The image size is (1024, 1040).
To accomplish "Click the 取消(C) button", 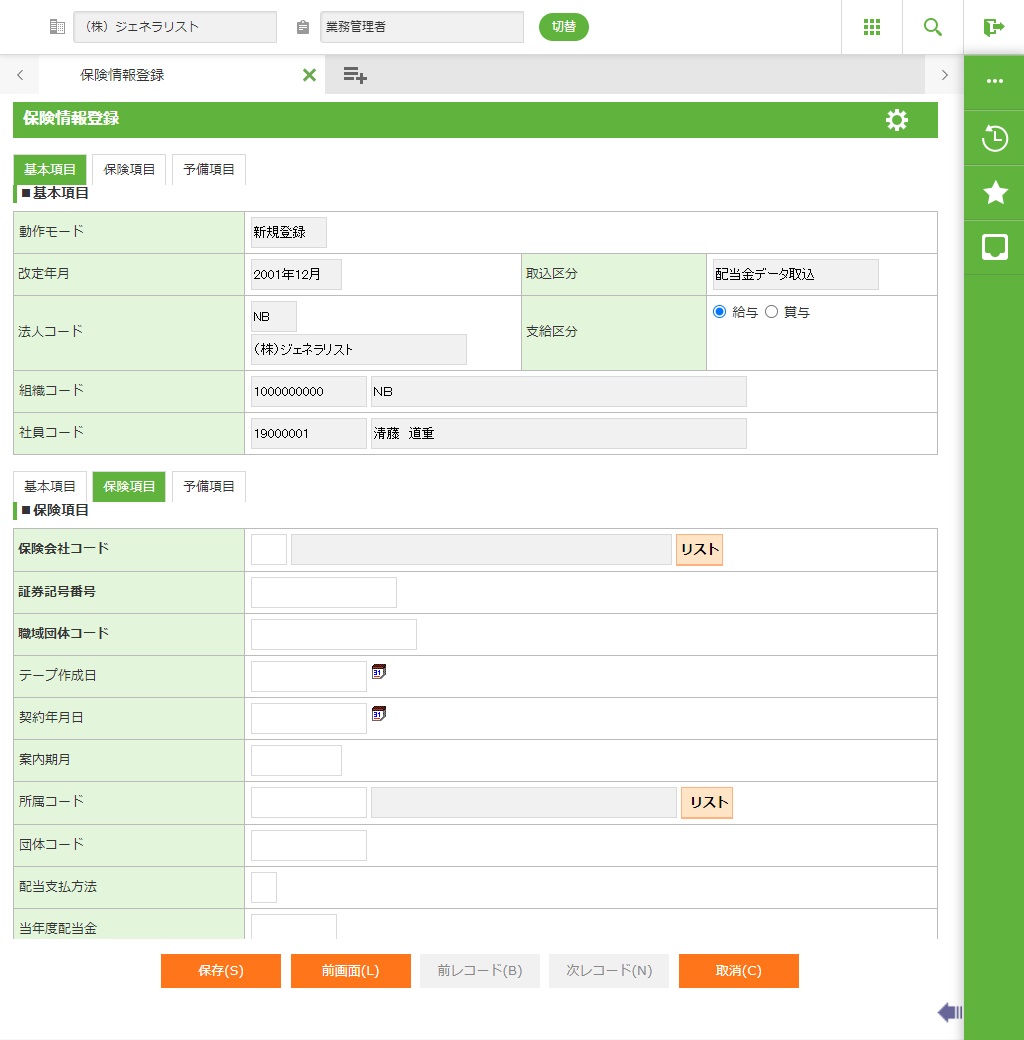I will [x=738, y=971].
